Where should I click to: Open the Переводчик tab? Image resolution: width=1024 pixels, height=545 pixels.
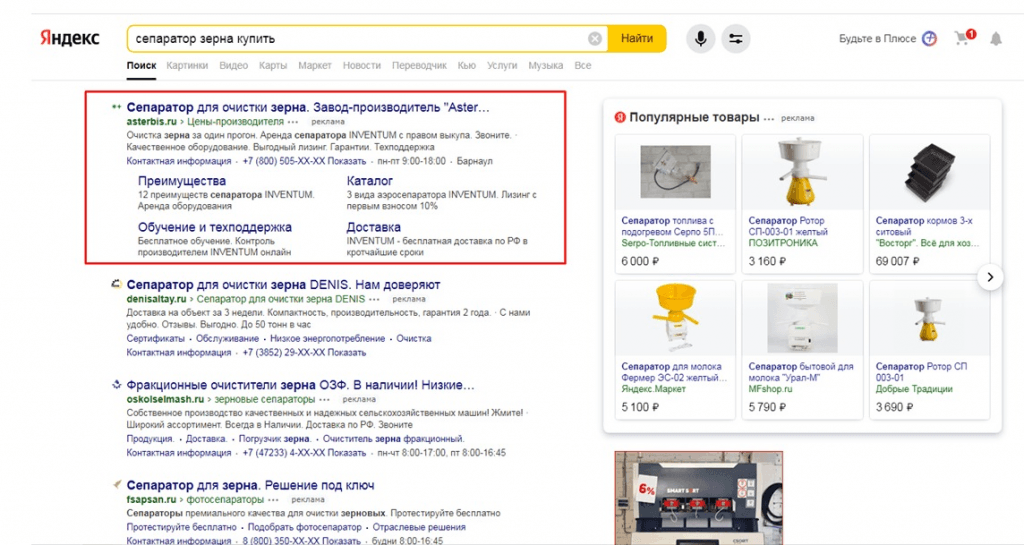[419, 65]
